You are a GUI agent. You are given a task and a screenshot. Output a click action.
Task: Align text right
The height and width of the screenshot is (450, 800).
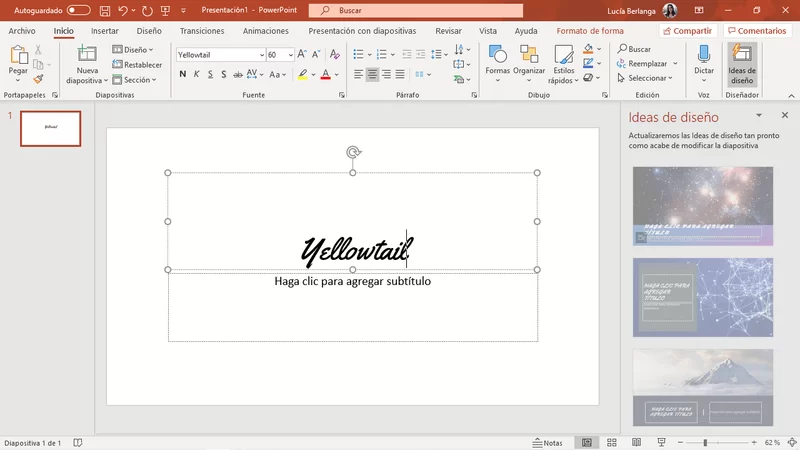pyautogui.click(x=386, y=74)
